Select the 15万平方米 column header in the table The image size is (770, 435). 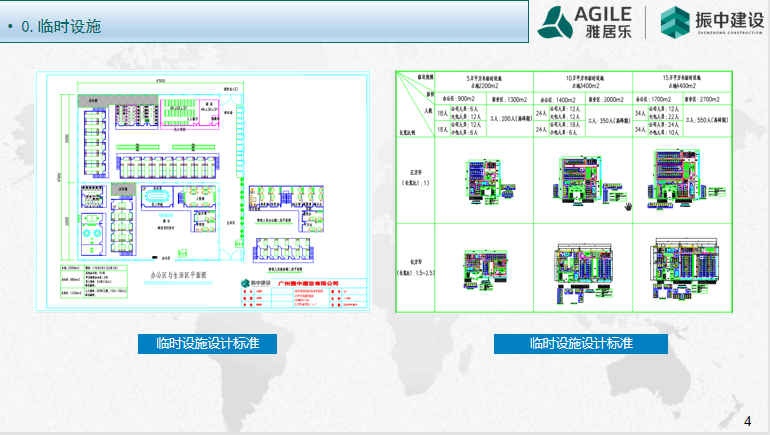[682, 82]
